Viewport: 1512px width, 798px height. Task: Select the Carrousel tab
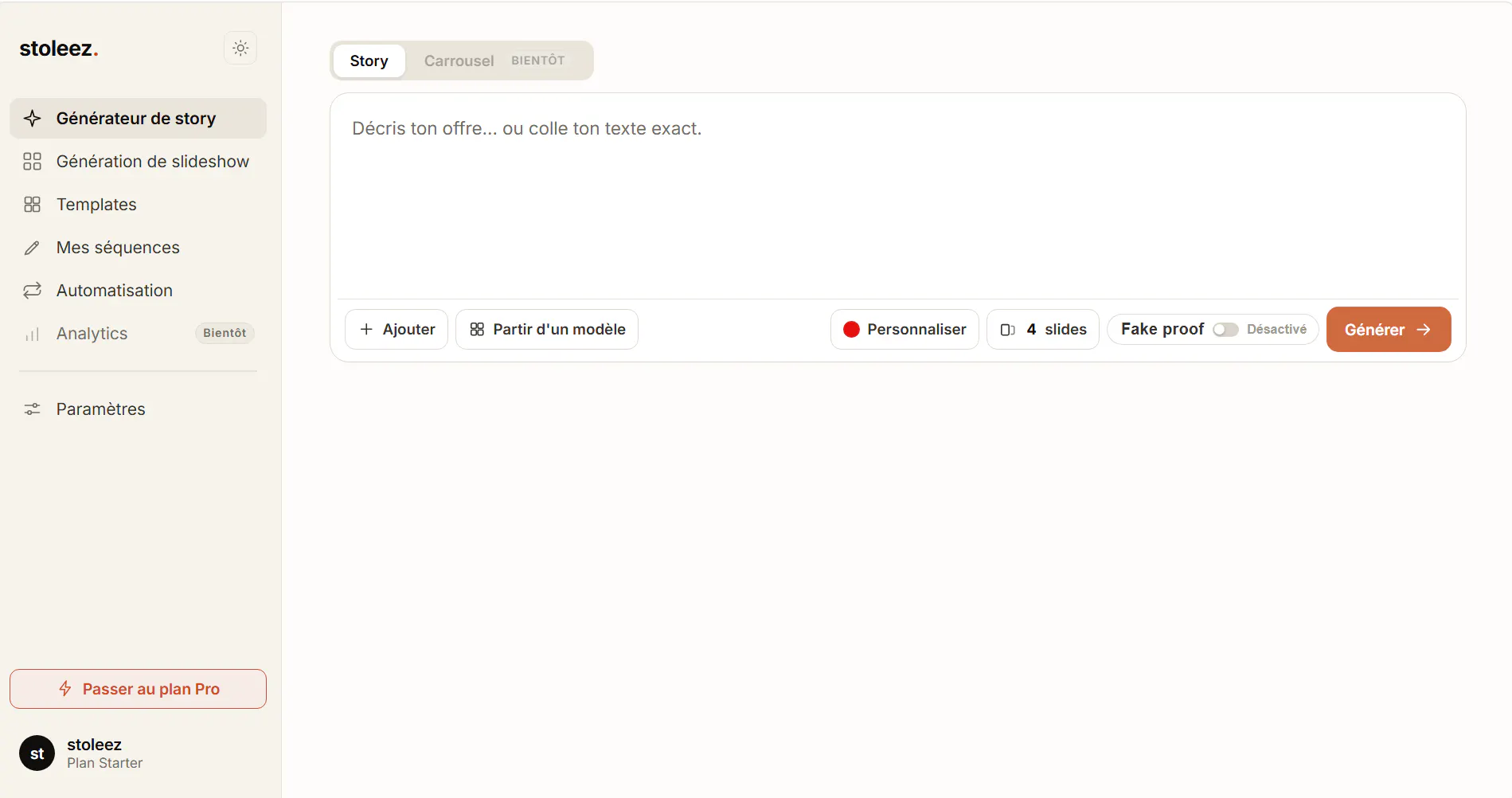459,61
